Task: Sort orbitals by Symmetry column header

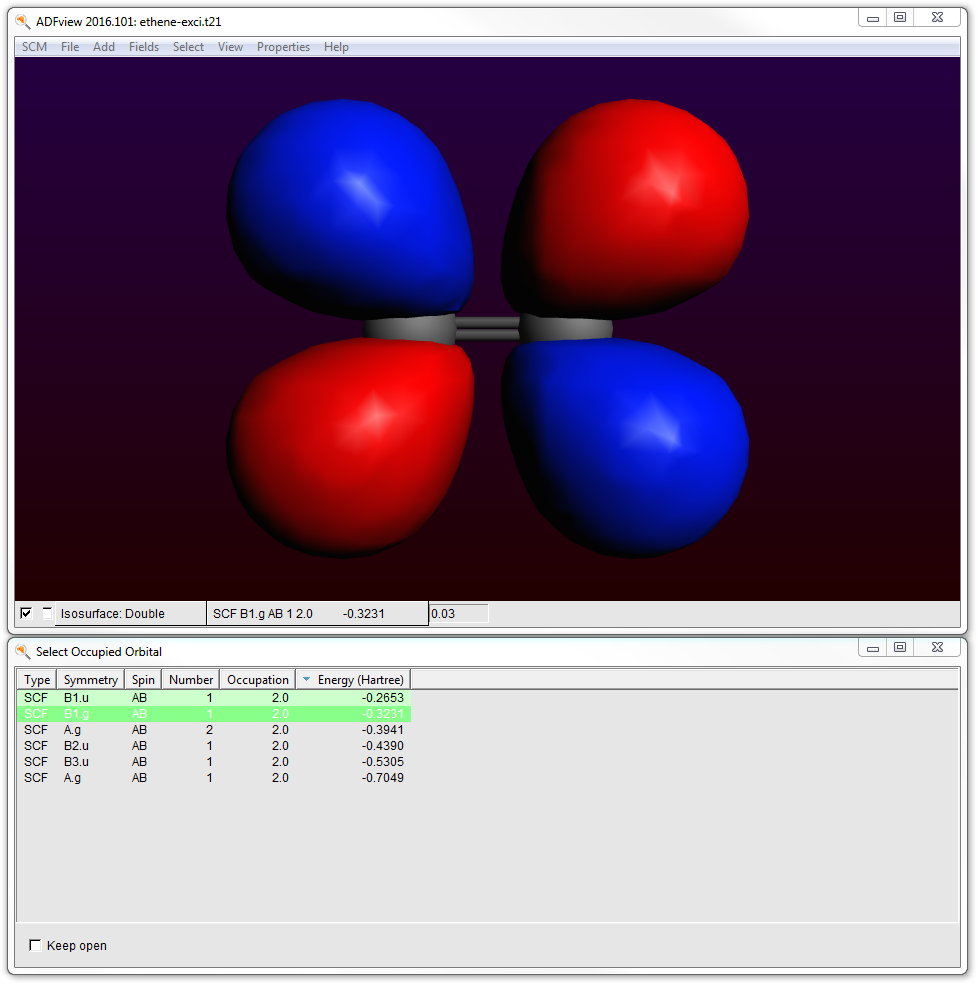Action: pos(90,680)
